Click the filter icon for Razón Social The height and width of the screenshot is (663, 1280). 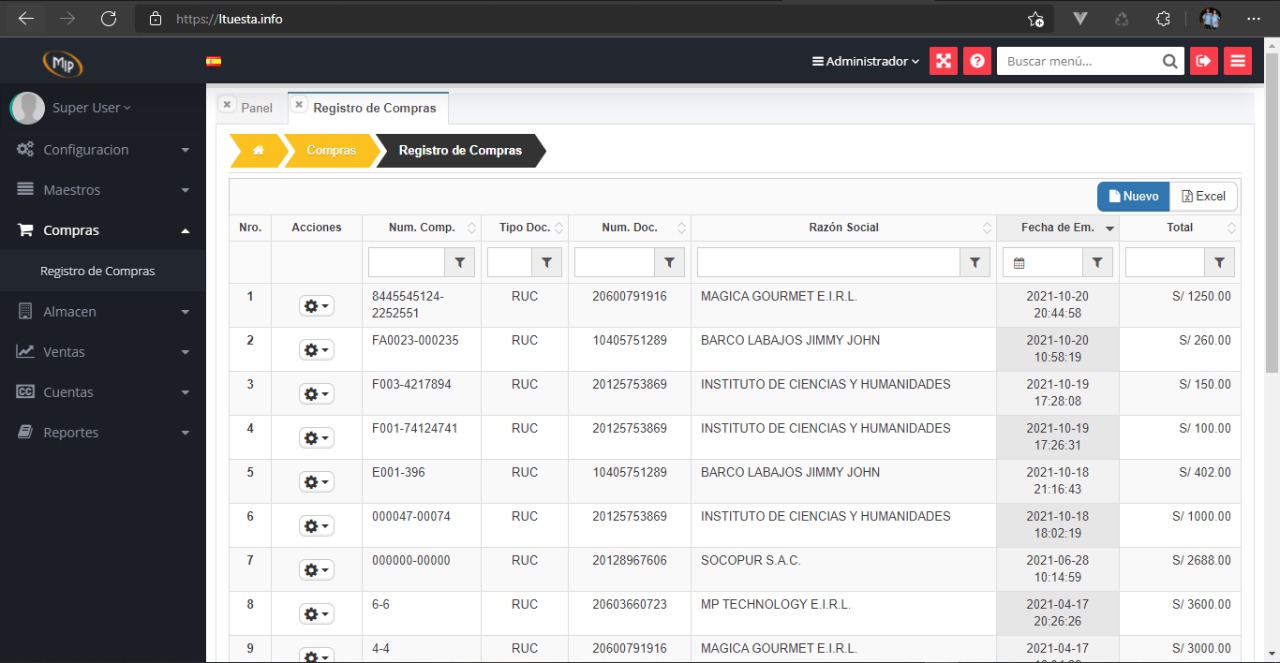click(x=975, y=262)
